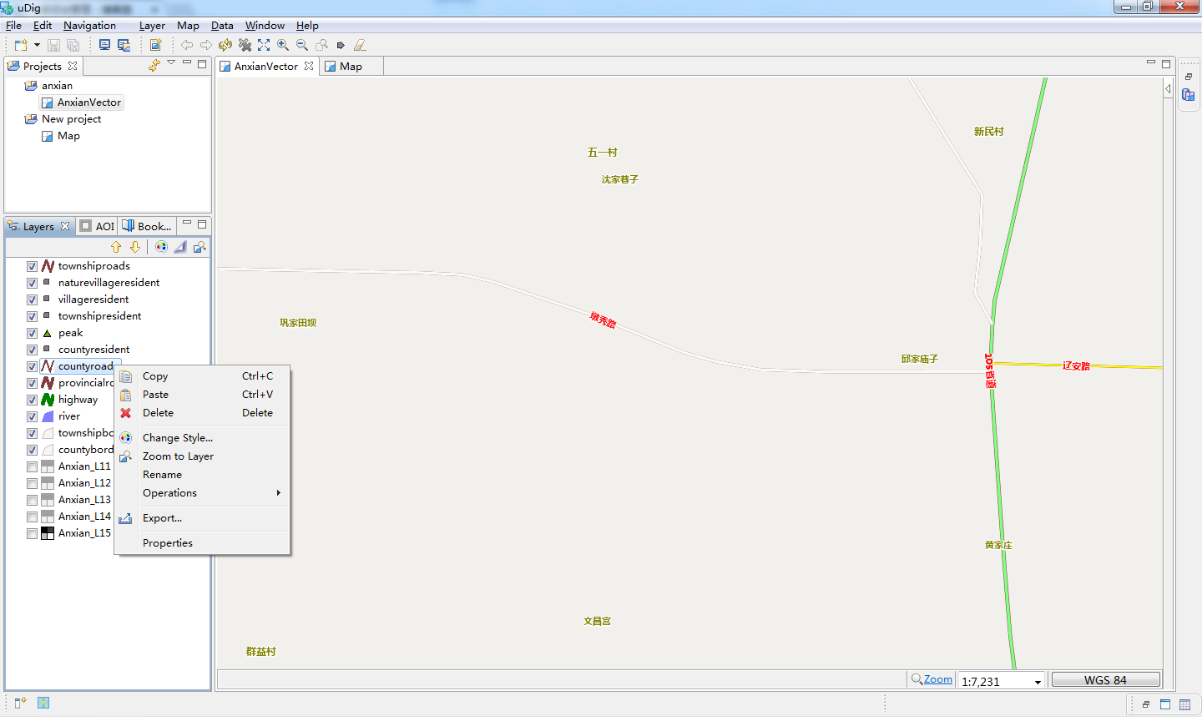
Task: Click the river layer blue polygon swatch
Action: pyautogui.click(x=47, y=416)
